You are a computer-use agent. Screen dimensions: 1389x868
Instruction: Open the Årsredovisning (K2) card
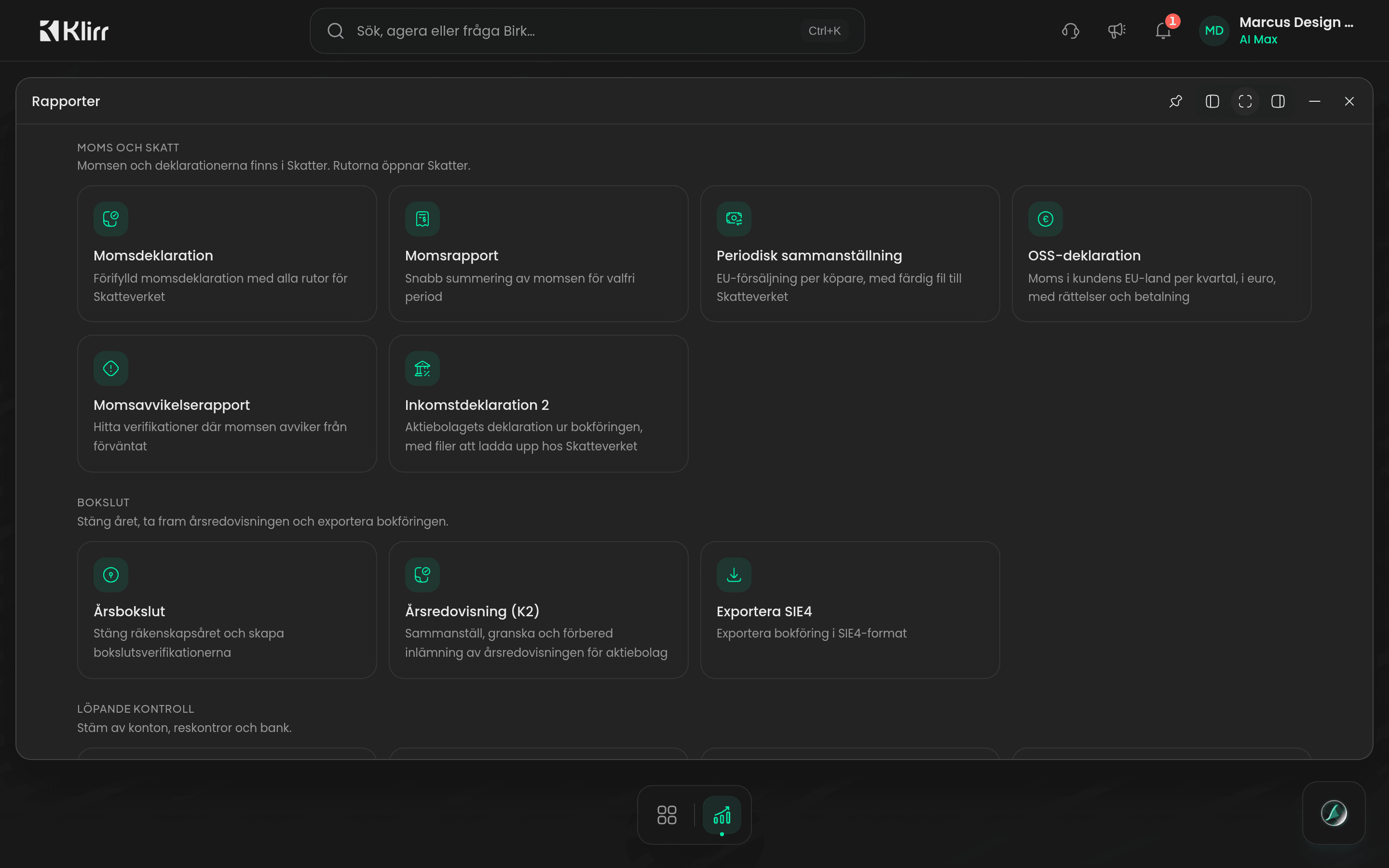coord(538,610)
